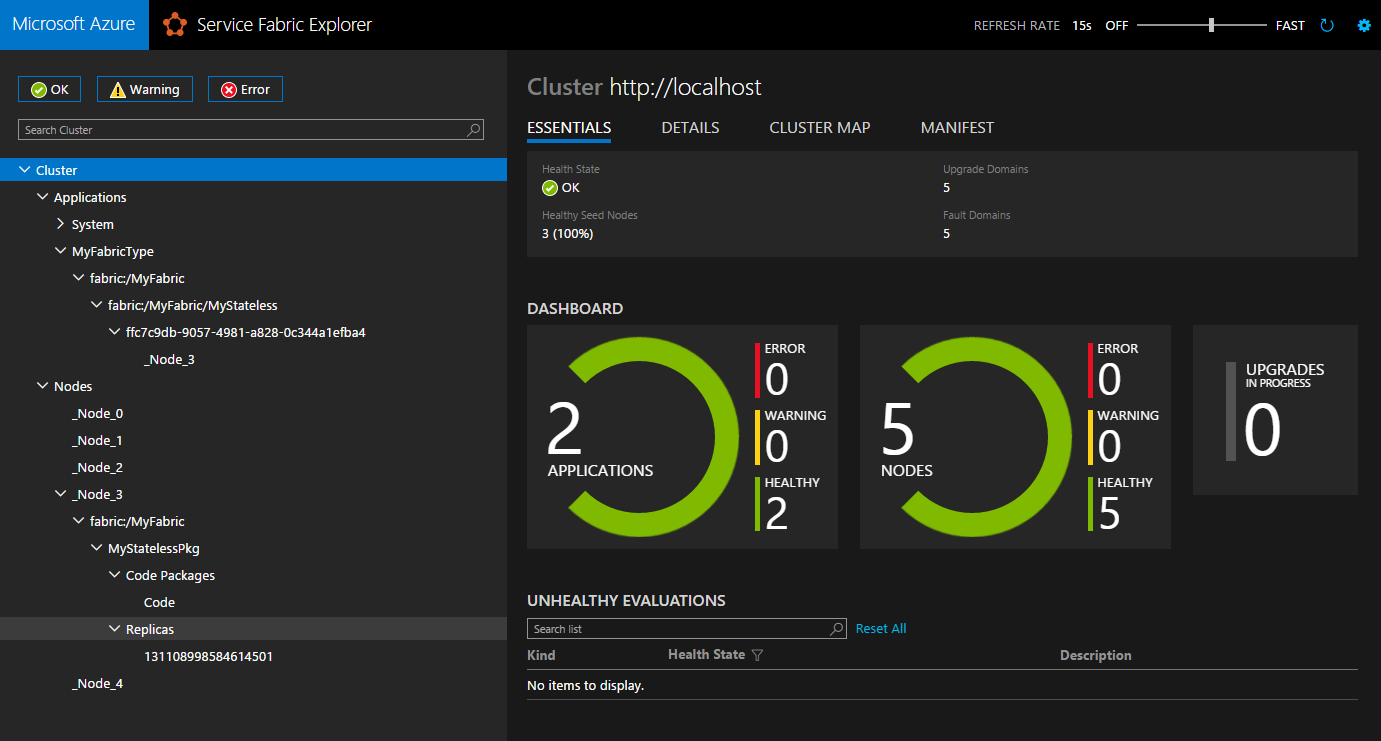Select the Code tree item

[x=159, y=602]
